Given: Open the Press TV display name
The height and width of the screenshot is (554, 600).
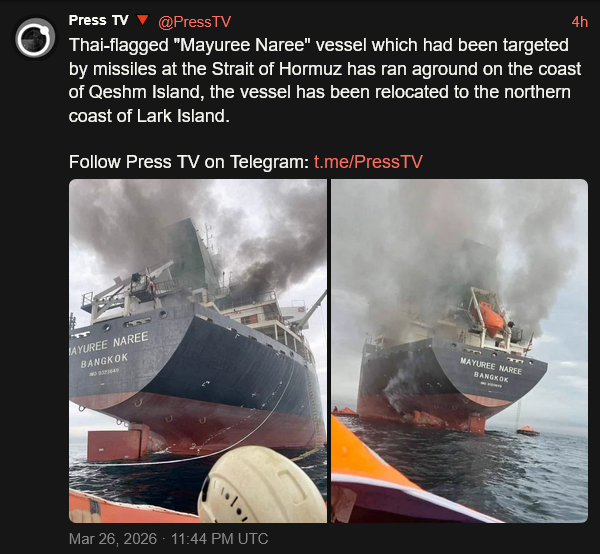Looking at the screenshot, I should coord(98,20).
